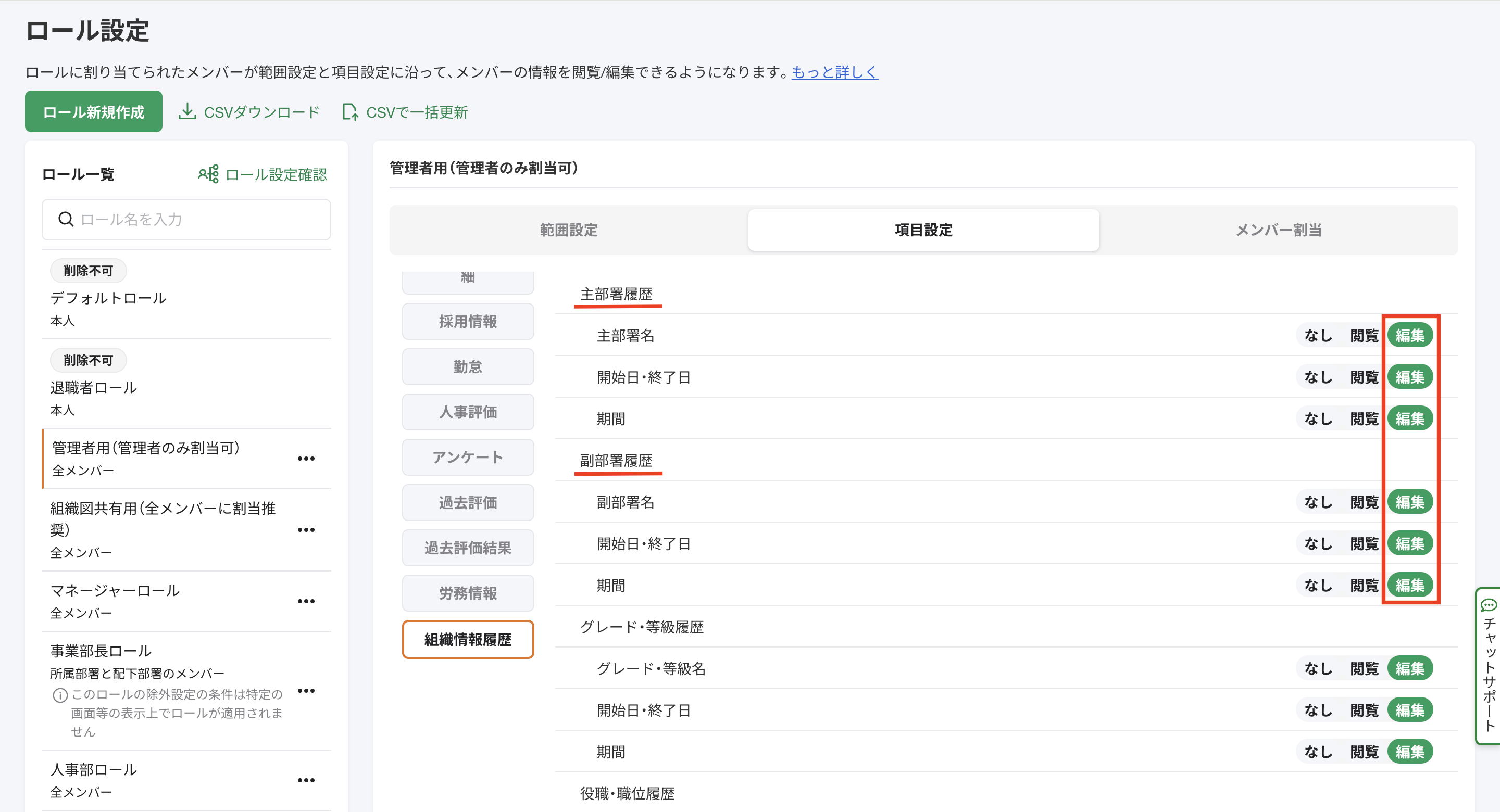Select 人事部ロール in the role list

pos(186,780)
